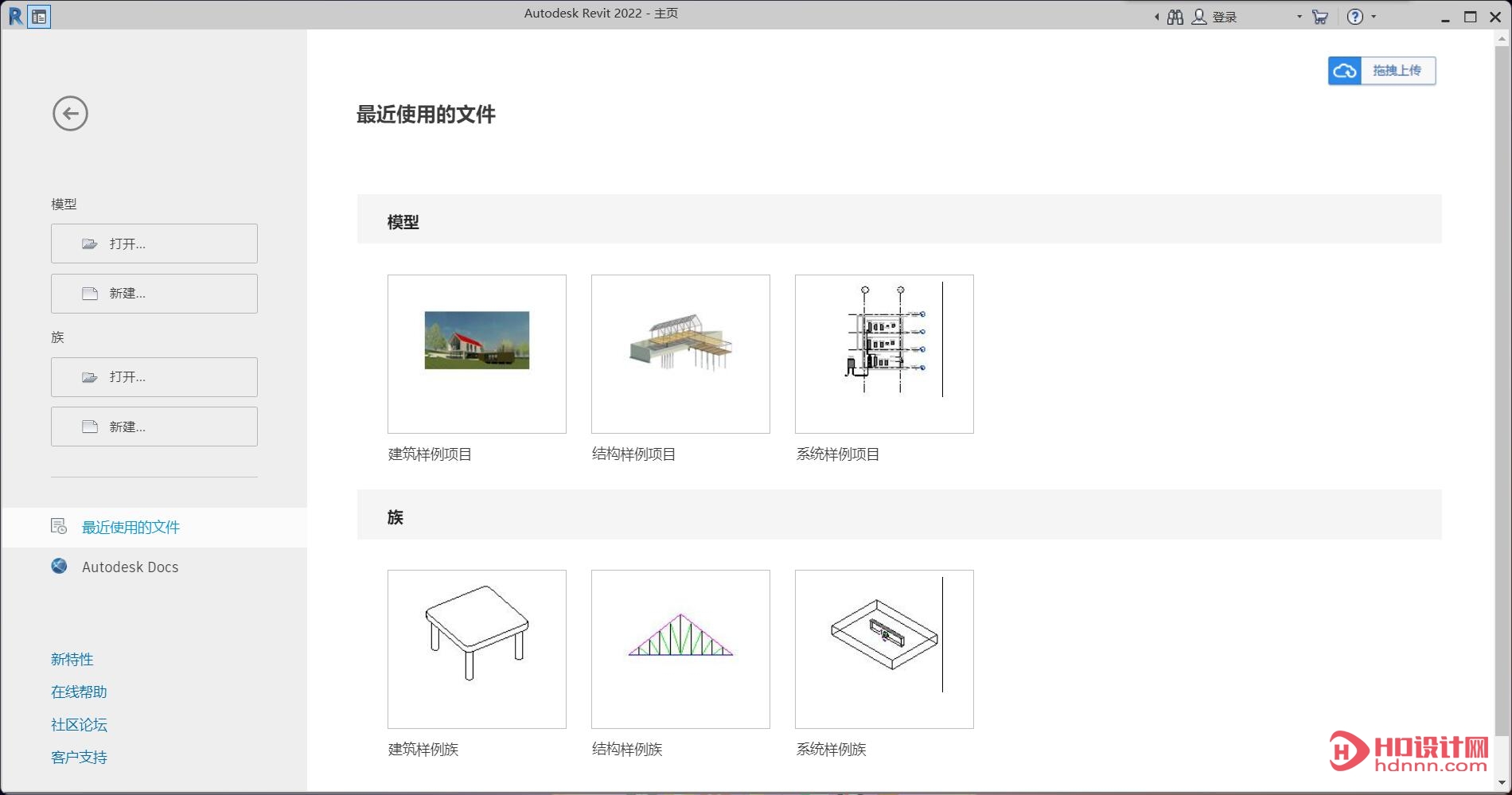This screenshot has width=1512, height=795.
Task: Maximize the Revit window
Action: coord(1470,17)
